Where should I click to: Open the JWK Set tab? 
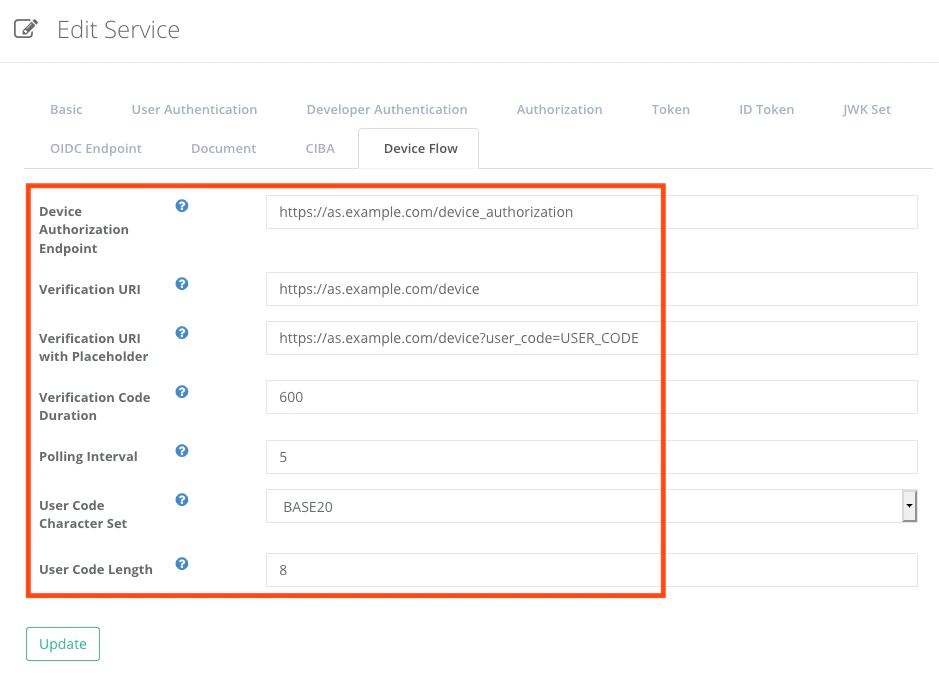[x=866, y=109]
